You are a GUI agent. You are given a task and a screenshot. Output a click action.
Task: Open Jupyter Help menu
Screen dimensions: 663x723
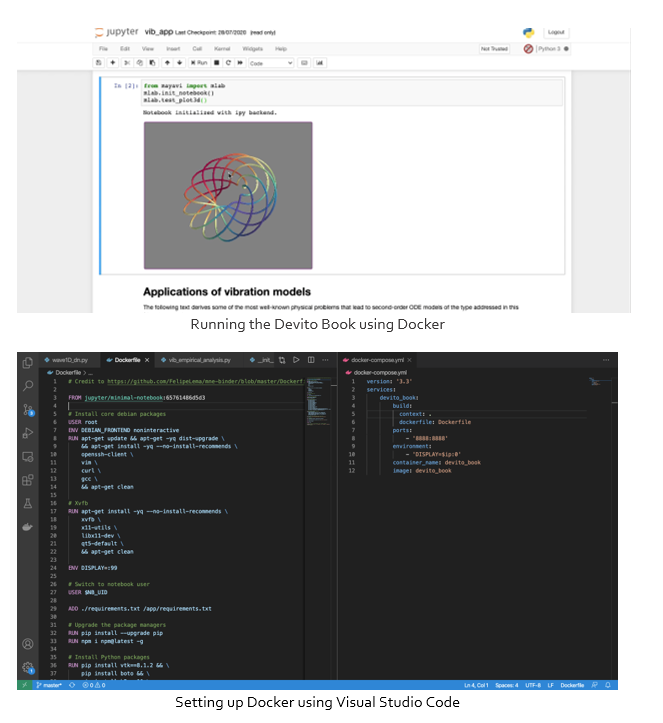click(x=281, y=49)
